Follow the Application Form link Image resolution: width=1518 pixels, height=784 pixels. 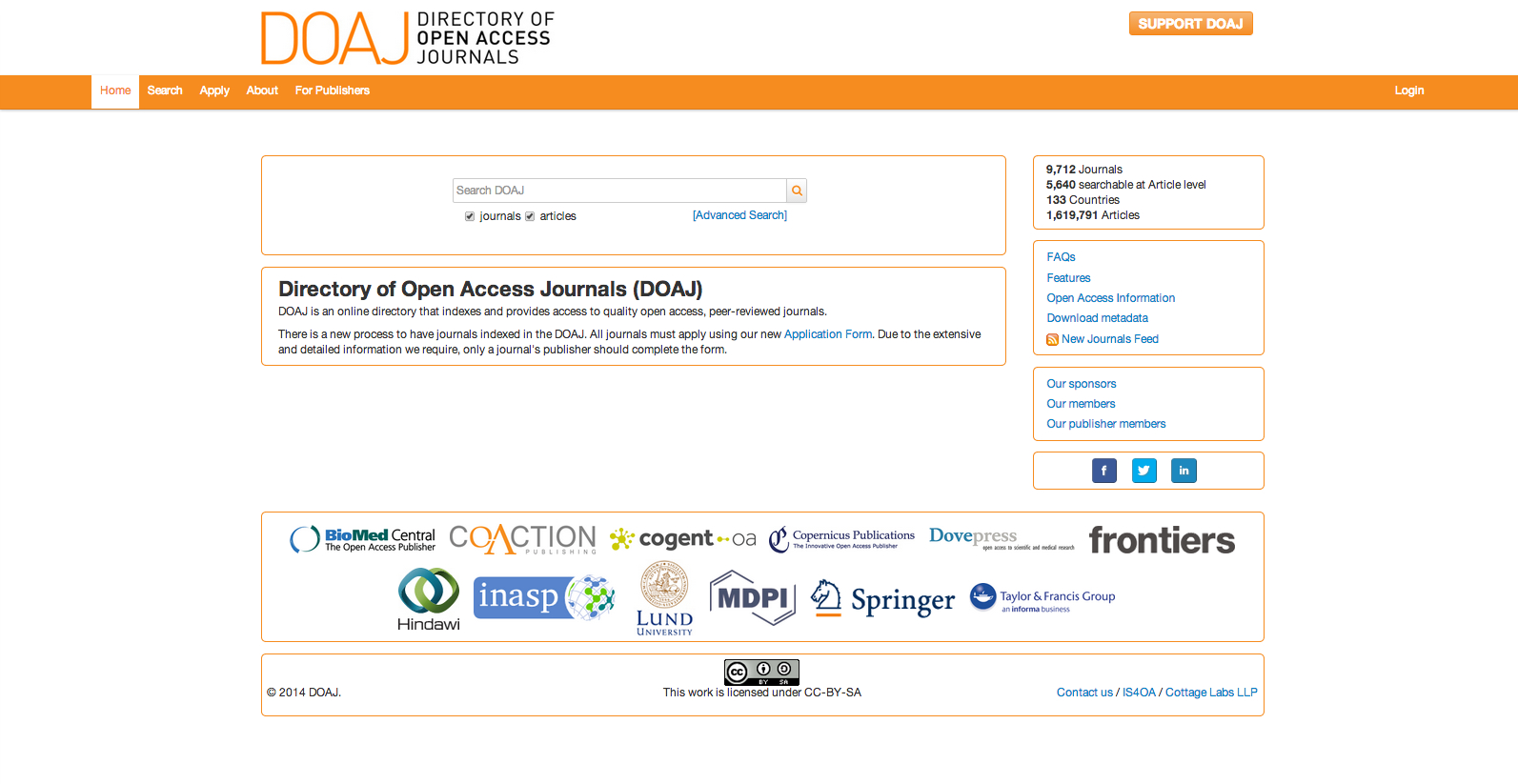828,334
